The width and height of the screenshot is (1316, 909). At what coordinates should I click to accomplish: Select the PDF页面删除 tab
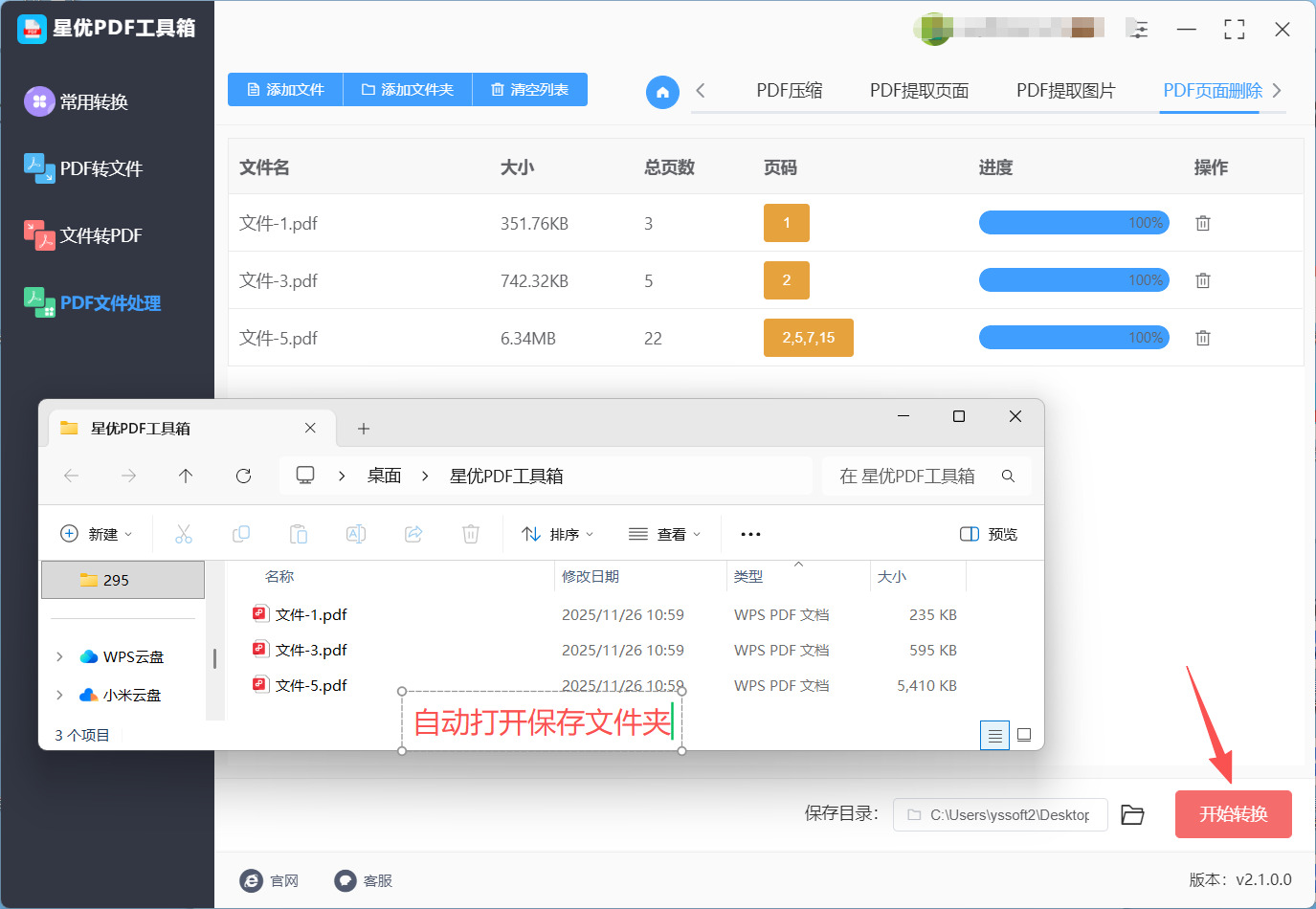point(1213,91)
